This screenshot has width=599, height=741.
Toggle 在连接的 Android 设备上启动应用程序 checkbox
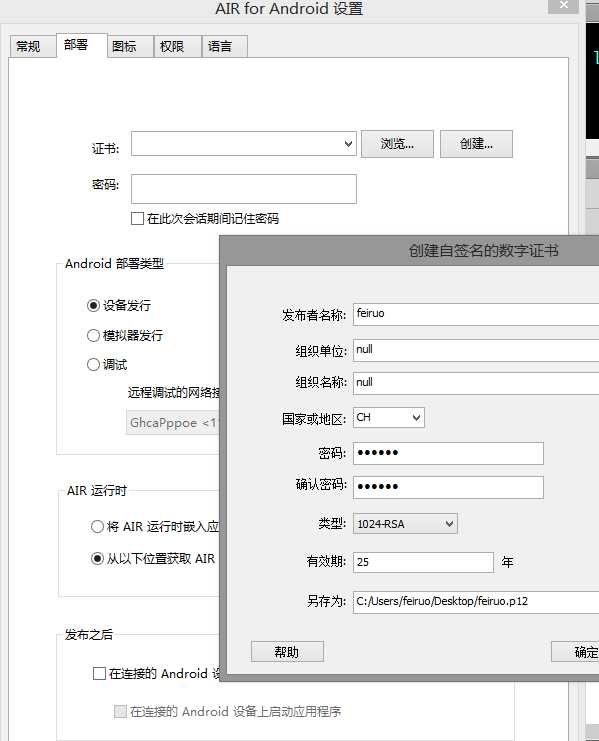click(120, 711)
